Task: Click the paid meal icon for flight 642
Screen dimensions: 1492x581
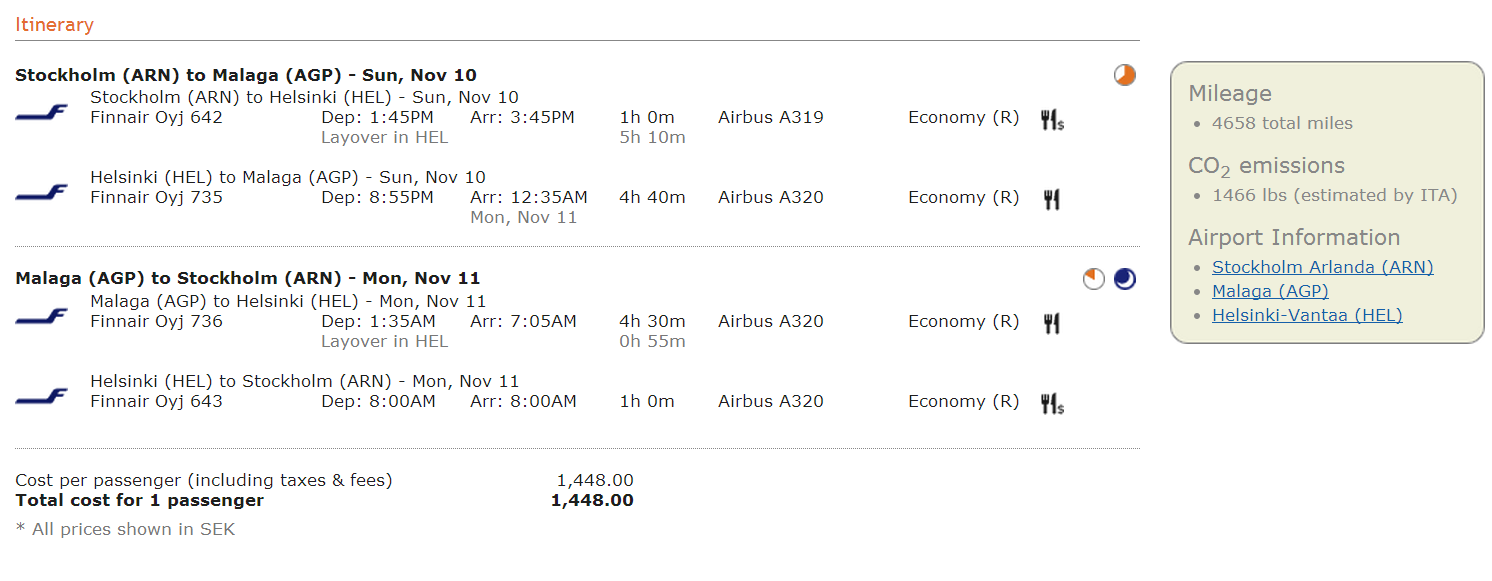Action: pos(1052,121)
